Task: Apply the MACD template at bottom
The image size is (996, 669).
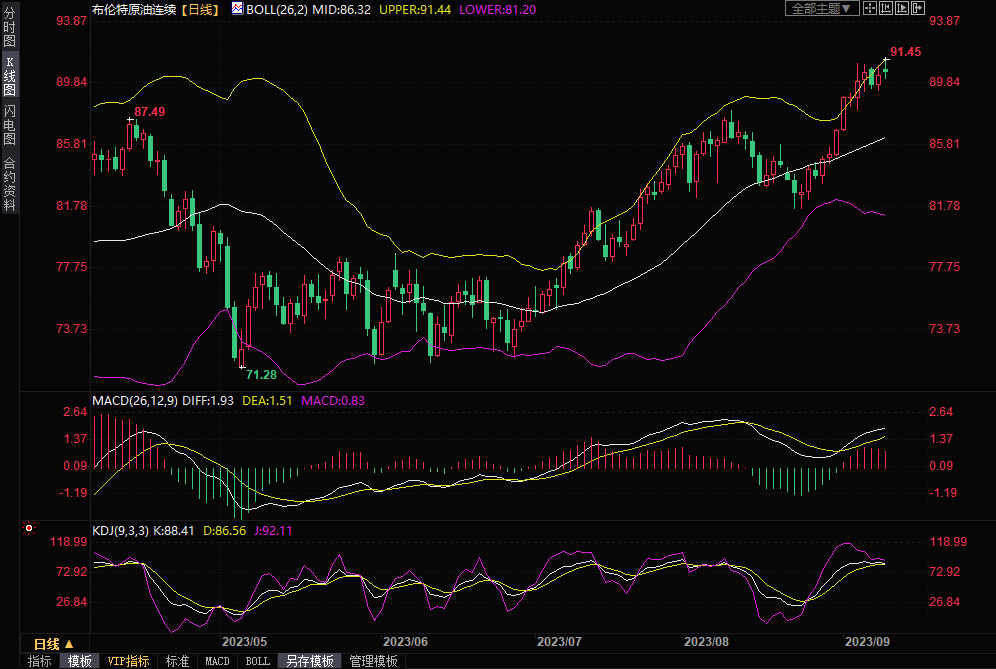Action: point(217,661)
